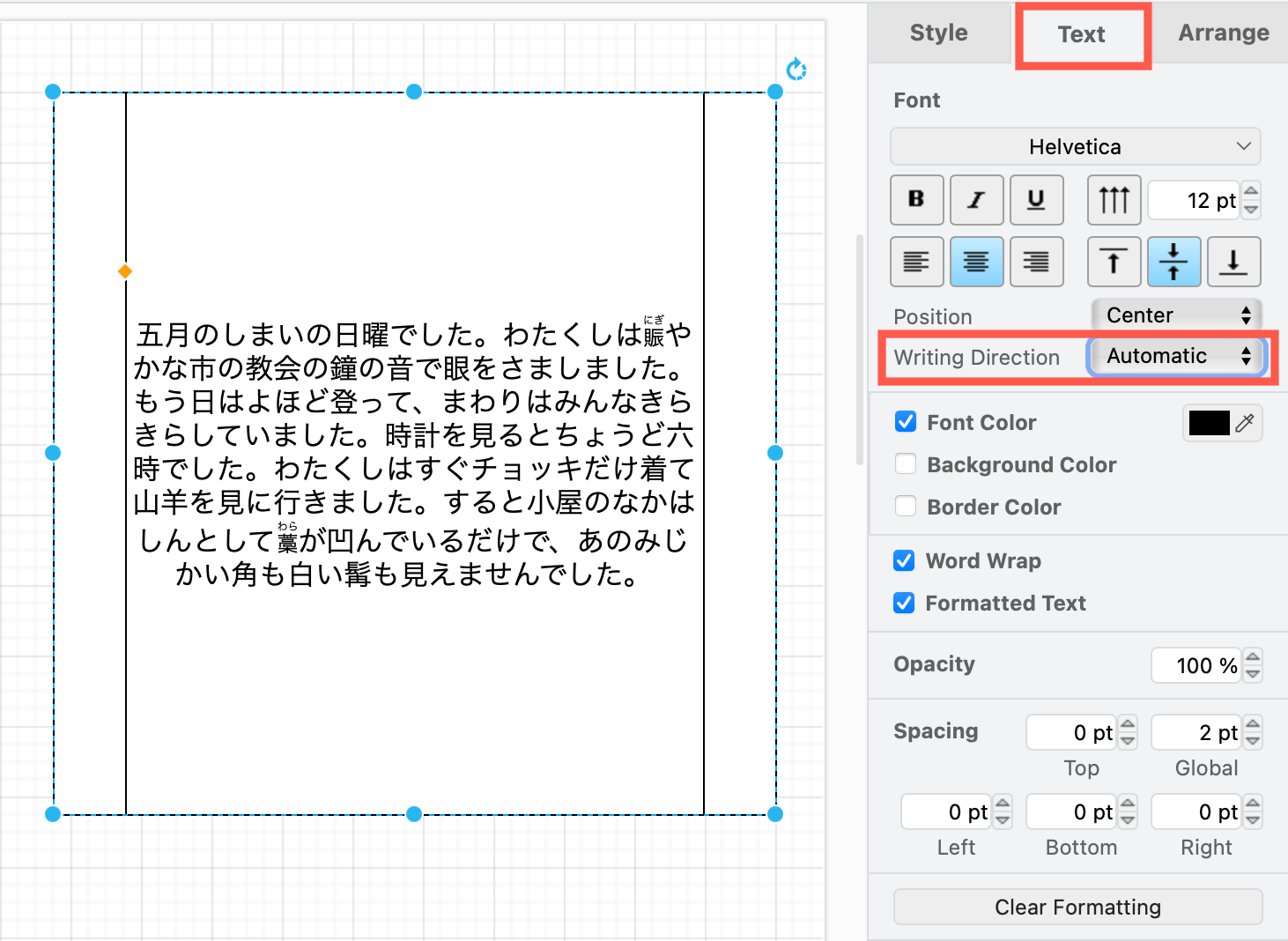
Task: Click the rotate shape icon above the text box
Action: coord(796,69)
